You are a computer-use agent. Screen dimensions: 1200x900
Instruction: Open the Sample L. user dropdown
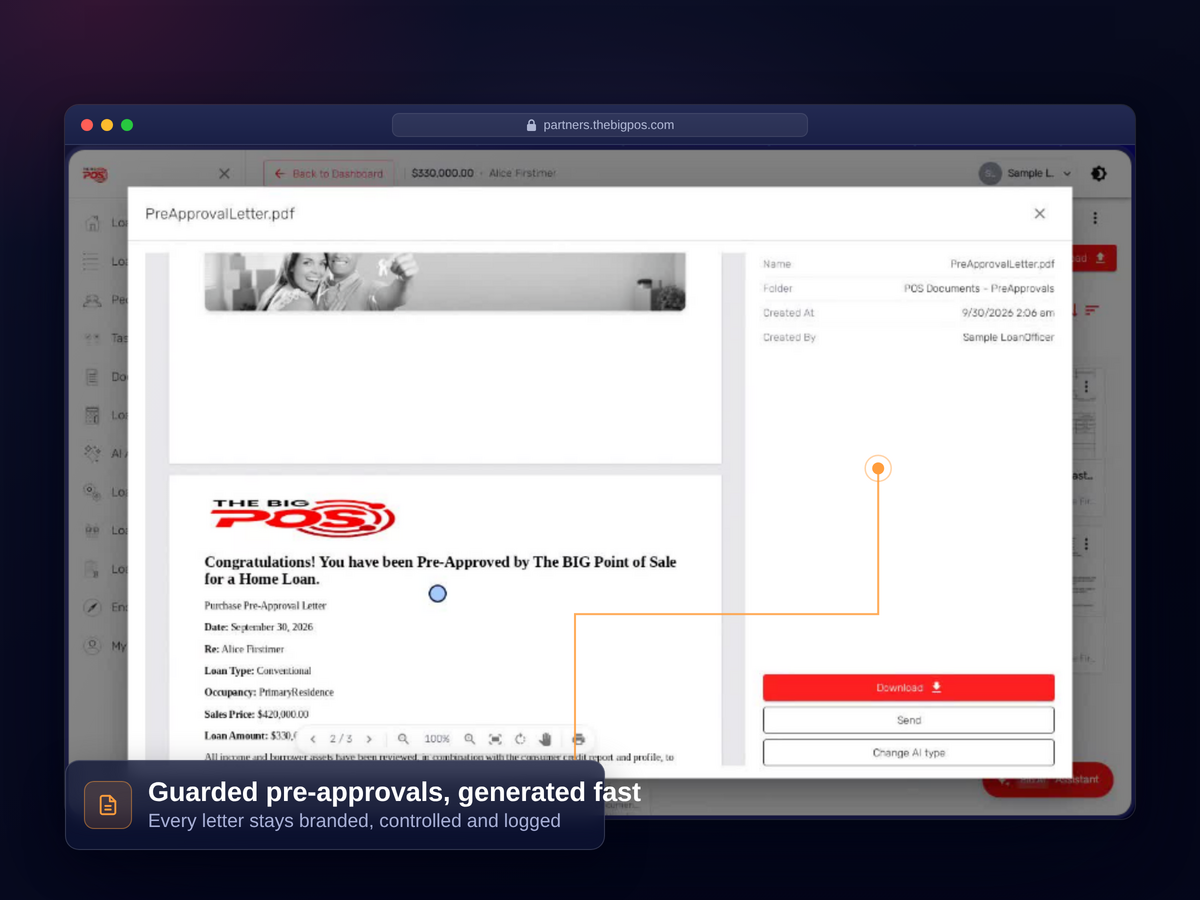(1025, 173)
